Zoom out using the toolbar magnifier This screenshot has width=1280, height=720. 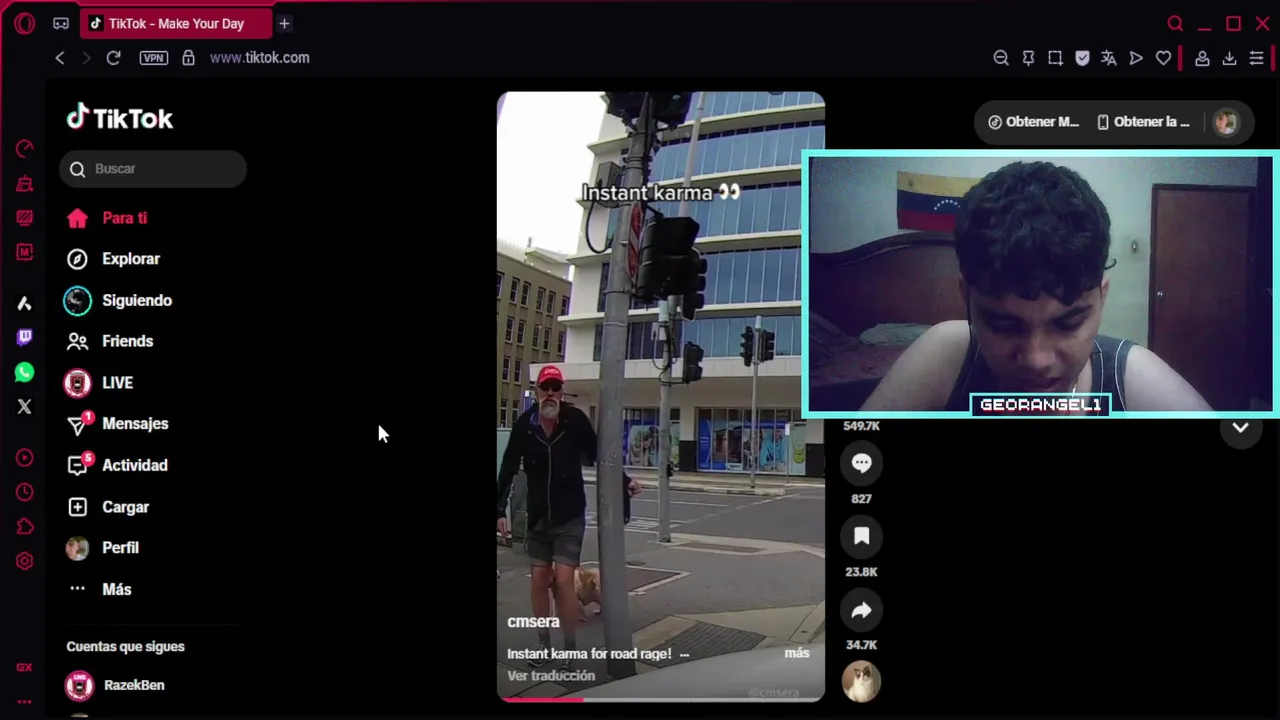coord(1001,58)
